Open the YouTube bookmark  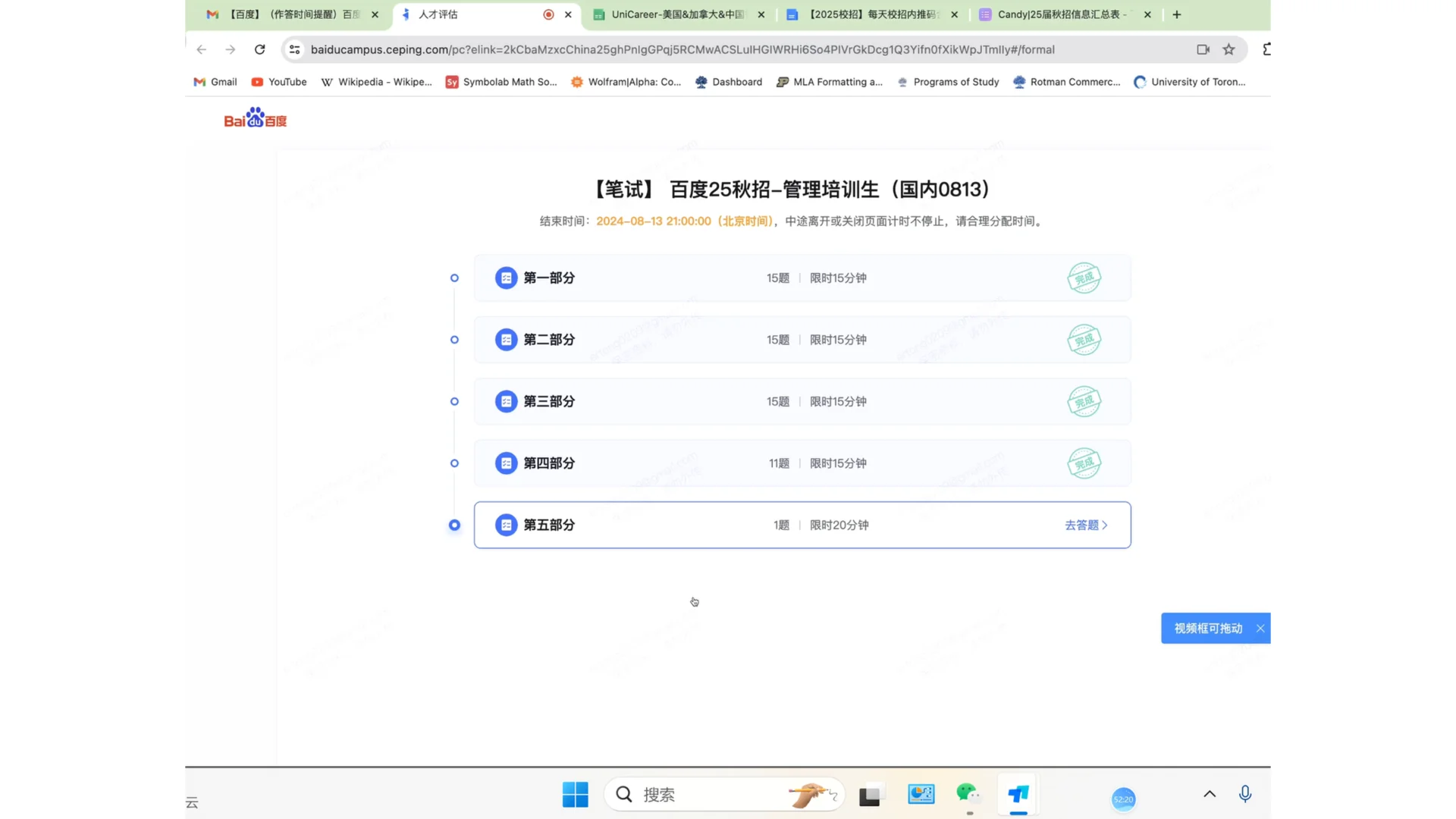(x=279, y=82)
